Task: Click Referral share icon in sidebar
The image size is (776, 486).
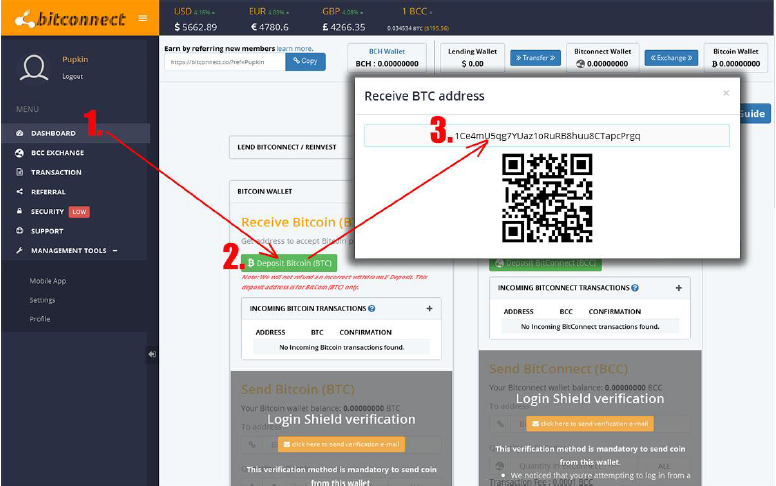Action: point(19,192)
